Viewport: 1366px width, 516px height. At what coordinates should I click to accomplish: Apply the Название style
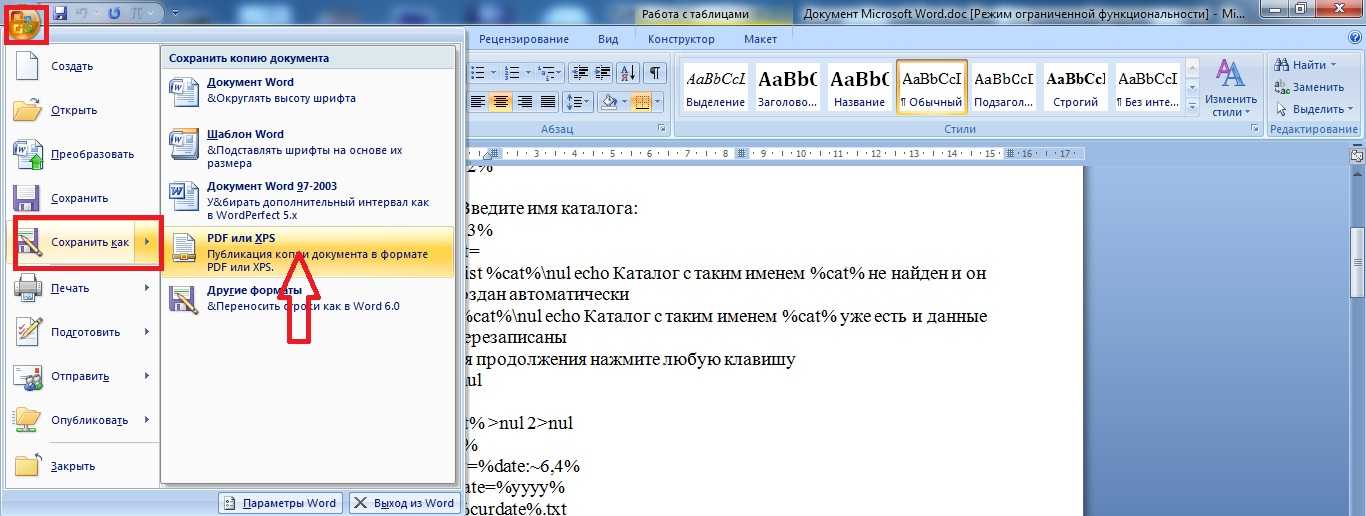[859, 86]
